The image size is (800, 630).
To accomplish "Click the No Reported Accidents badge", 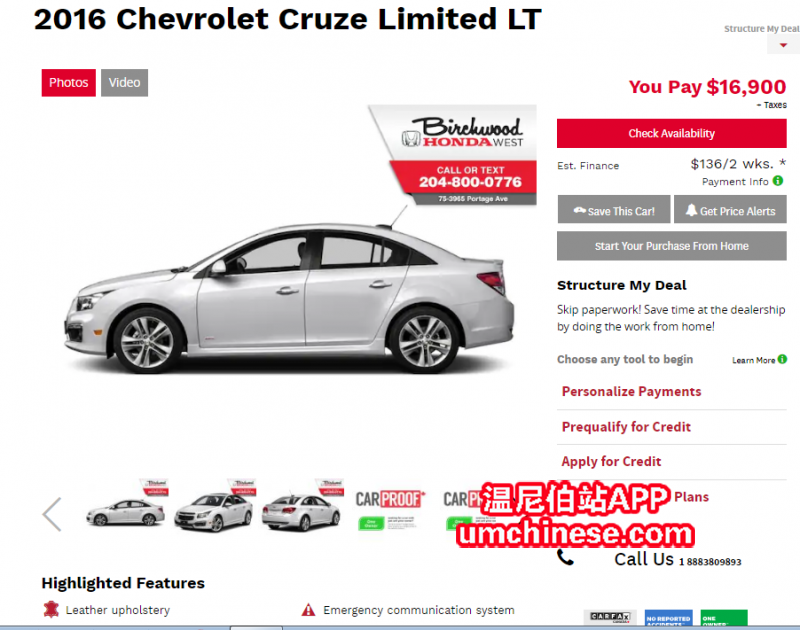I will pyautogui.click(x=668, y=618).
